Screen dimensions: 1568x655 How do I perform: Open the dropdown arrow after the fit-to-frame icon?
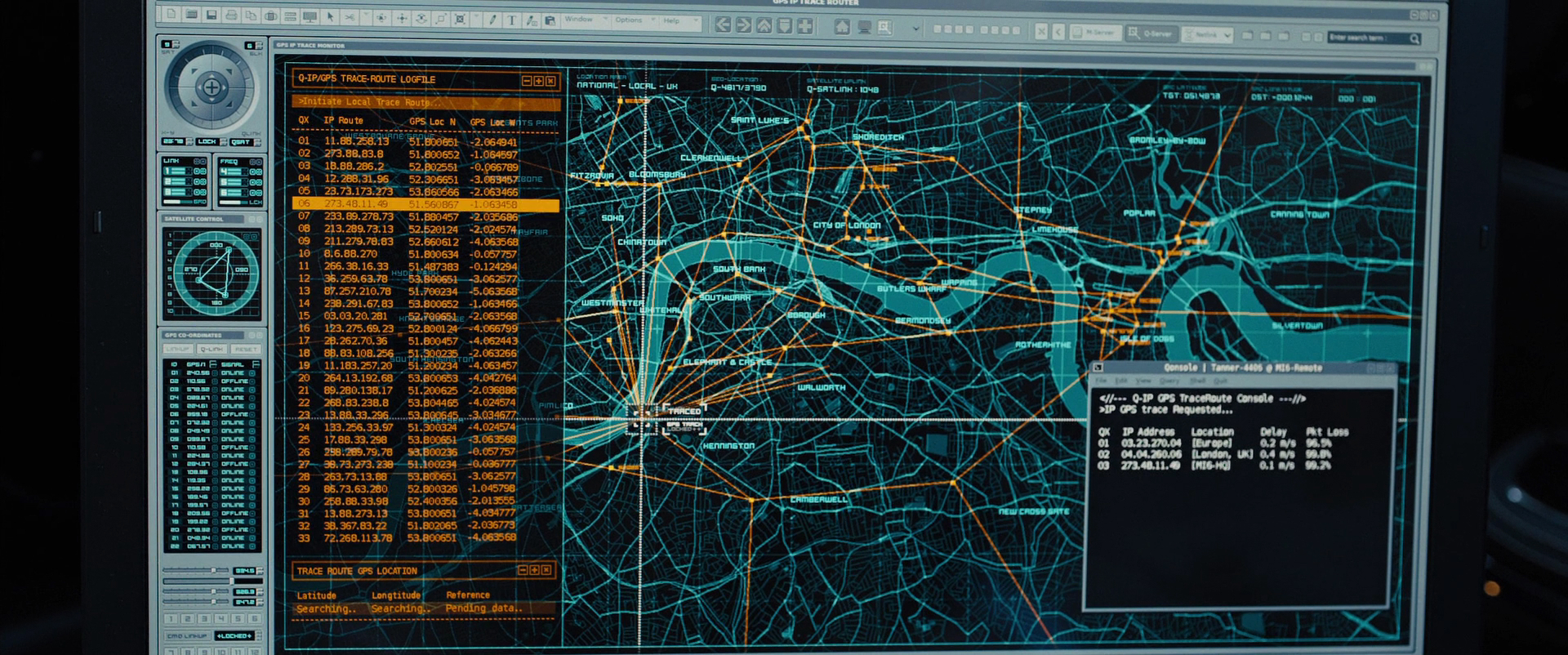[476, 16]
